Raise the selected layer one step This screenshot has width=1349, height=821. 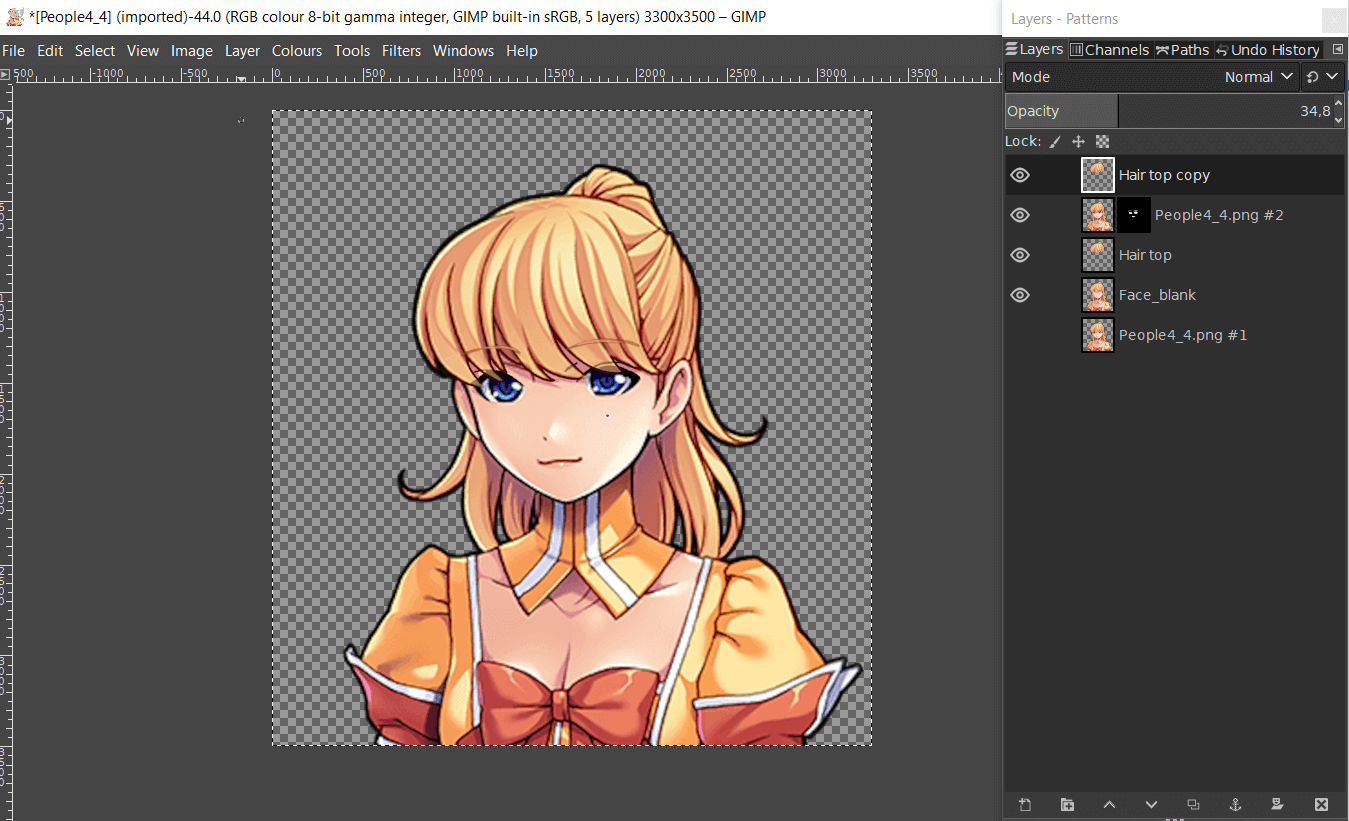(1109, 804)
